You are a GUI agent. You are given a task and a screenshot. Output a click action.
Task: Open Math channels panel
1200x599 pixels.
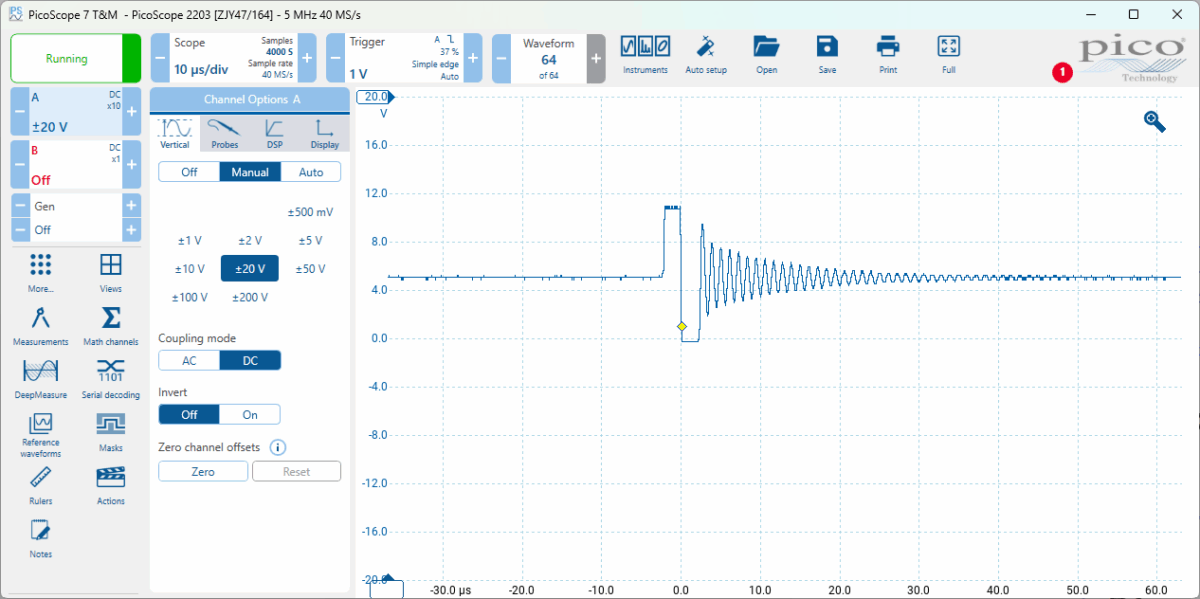[111, 326]
